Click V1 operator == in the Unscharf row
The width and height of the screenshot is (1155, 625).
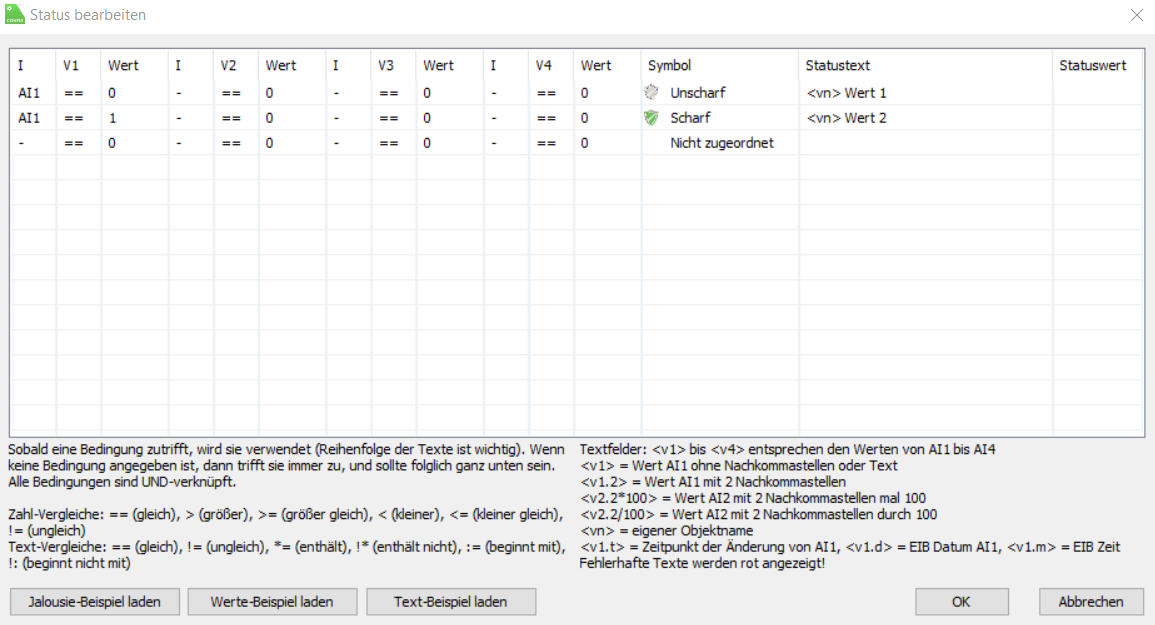(78, 93)
